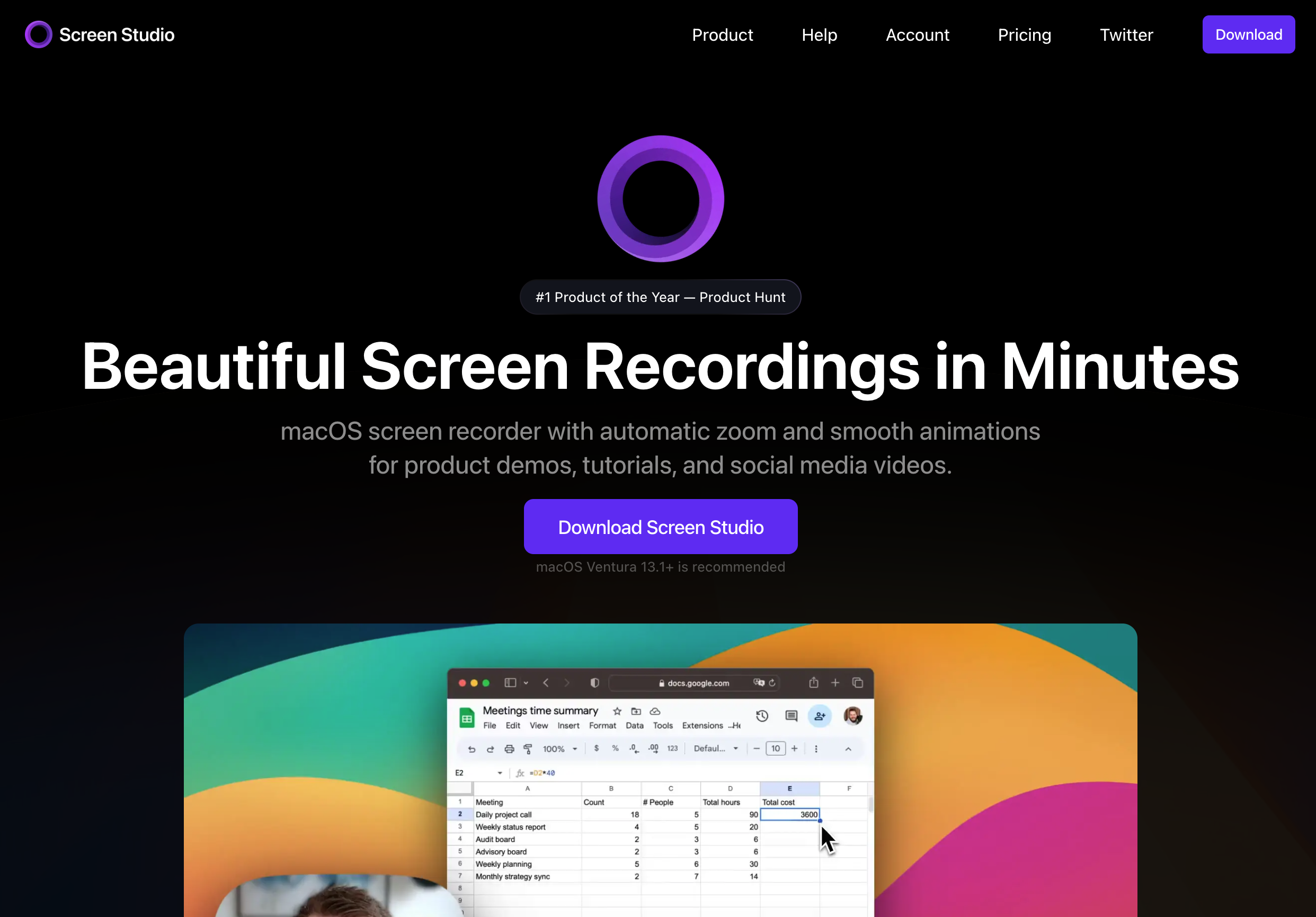Click the privacy shield icon in Safari
The height and width of the screenshot is (917, 1316).
[x=594, y=683]
